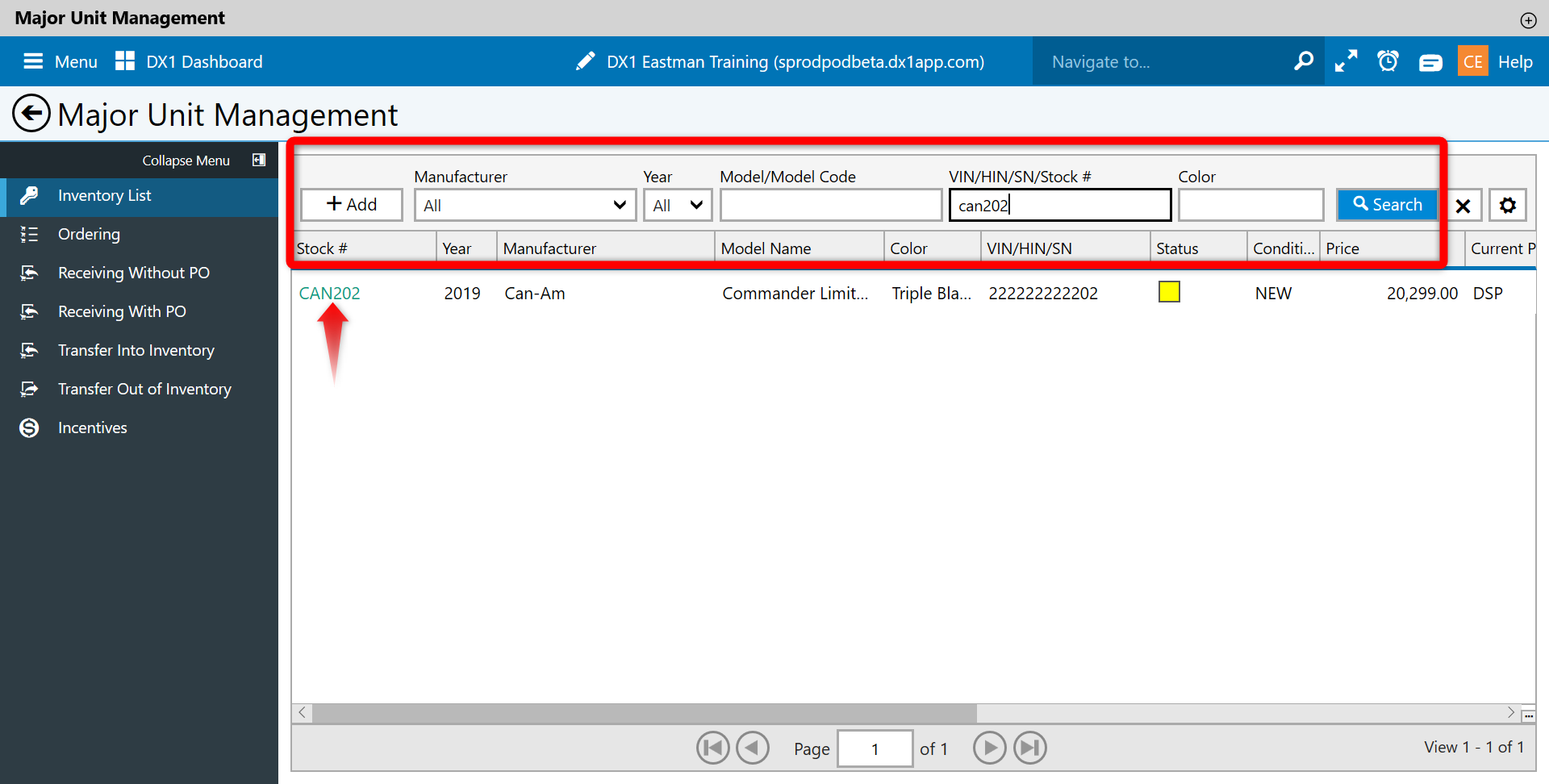Click the Inventory List key icon
The image size is (1549, 784).
point(29,195)
